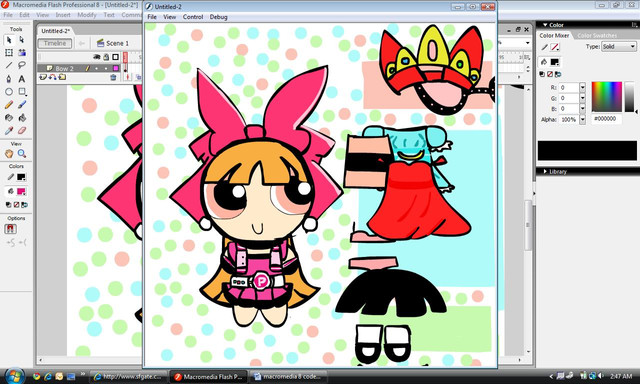Open the Debug menu in the Untitled-2 player

click(x=218, y=17)
